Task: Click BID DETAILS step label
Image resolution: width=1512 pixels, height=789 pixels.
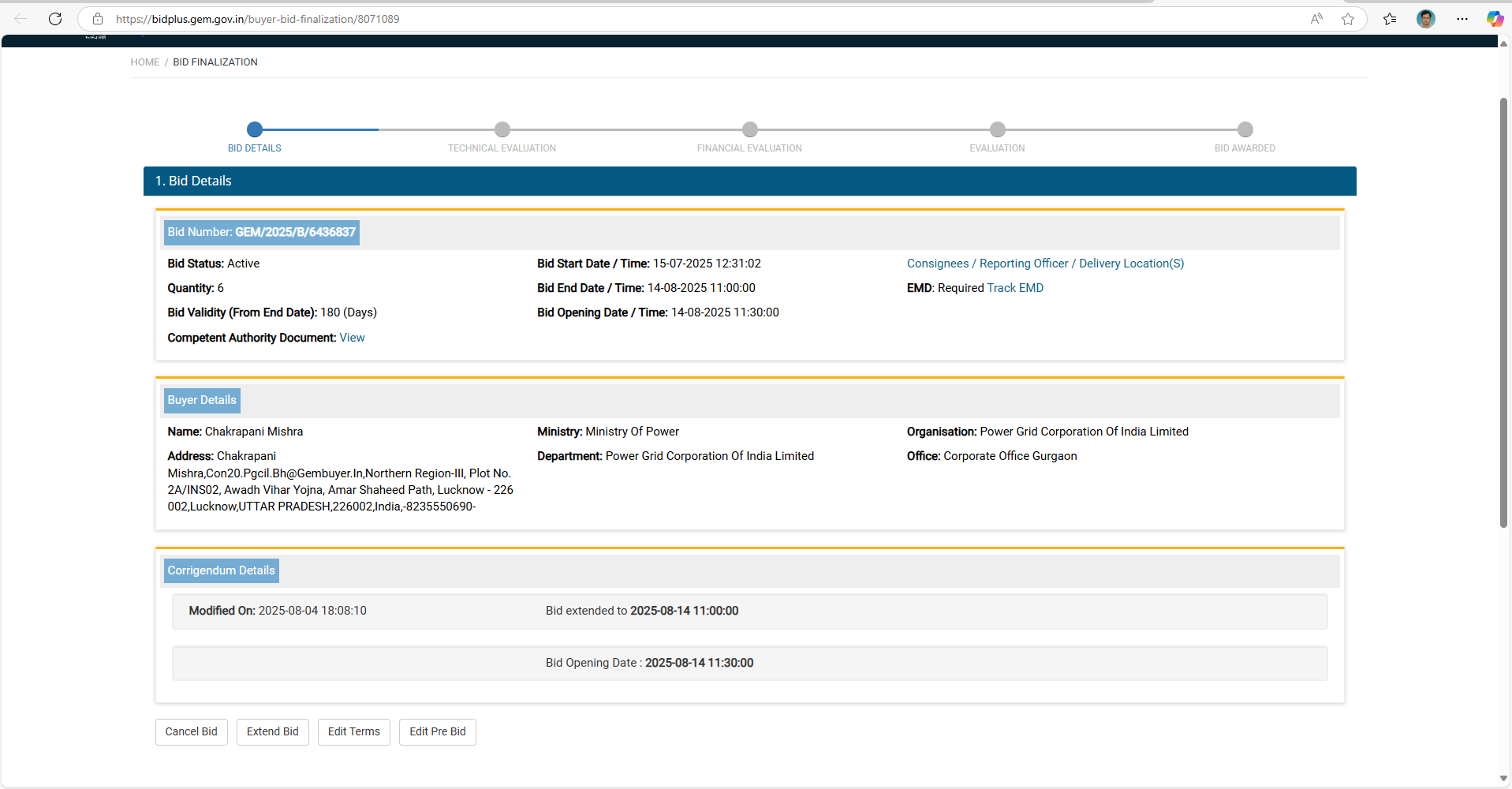Action: tap(255, 148)
